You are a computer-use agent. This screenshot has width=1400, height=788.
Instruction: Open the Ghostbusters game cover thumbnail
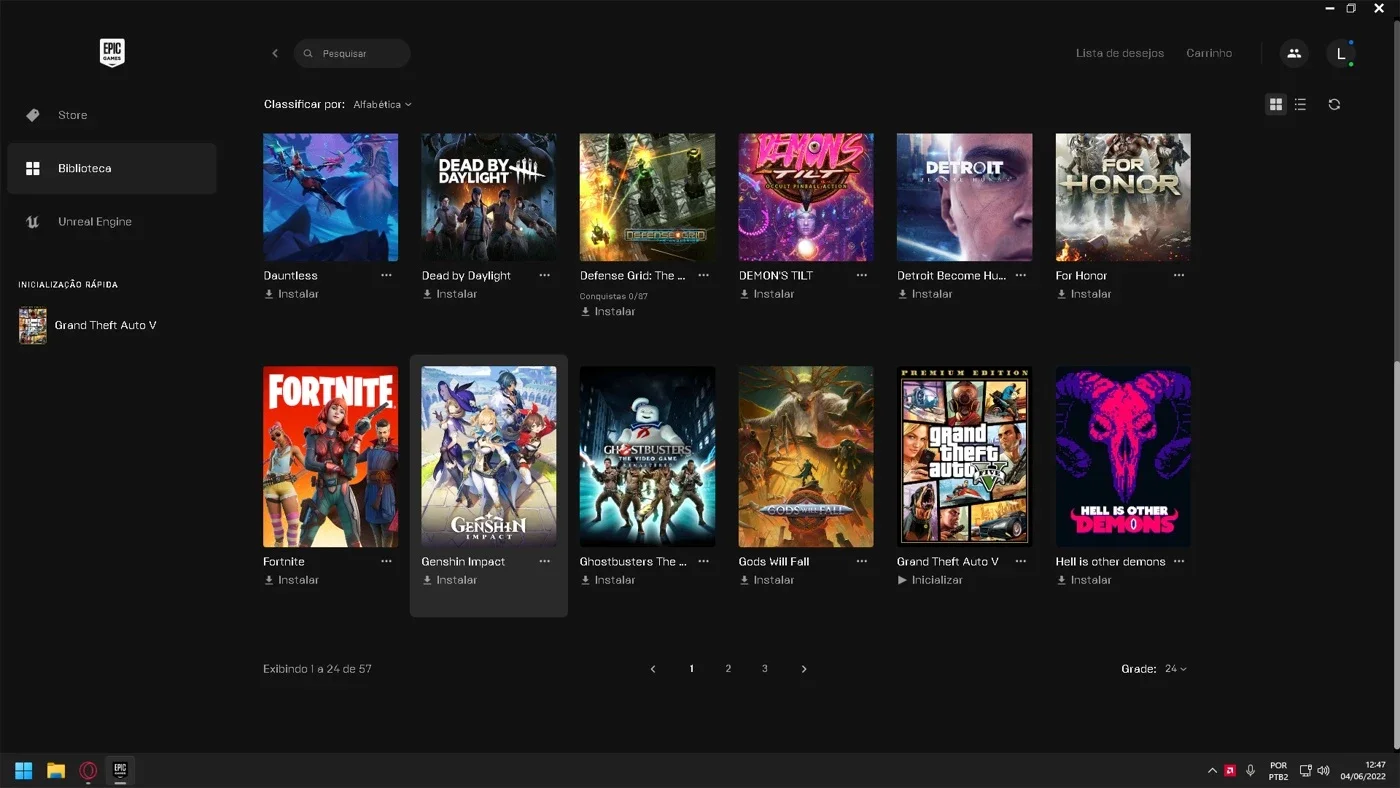tap(647, 457)
